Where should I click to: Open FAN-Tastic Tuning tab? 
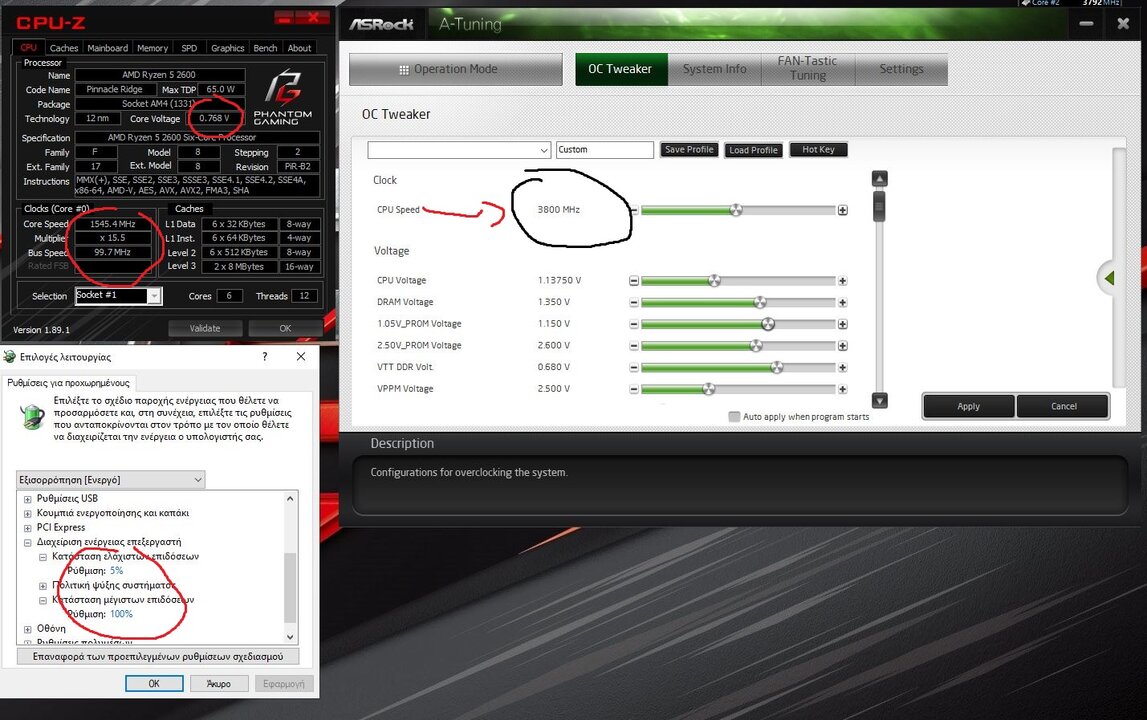tap(808, 69)
